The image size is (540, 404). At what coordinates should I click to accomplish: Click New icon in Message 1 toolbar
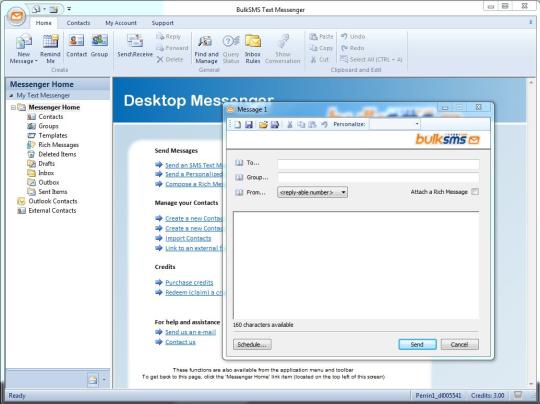coord(238,124)
